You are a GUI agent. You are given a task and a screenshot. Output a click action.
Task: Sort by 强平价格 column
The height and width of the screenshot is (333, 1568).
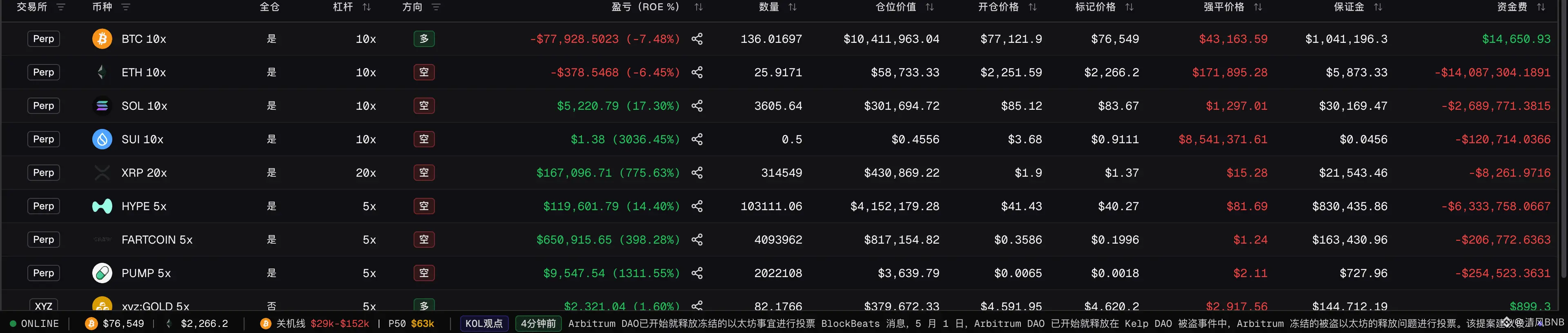point(1258,7)
